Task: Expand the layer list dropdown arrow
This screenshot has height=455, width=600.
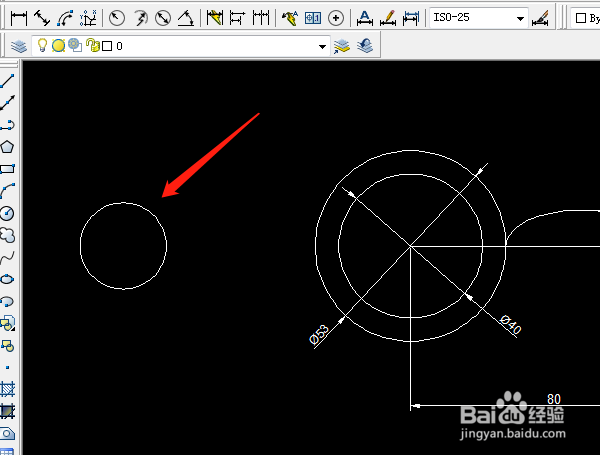Action: click(x=322, y=46)
